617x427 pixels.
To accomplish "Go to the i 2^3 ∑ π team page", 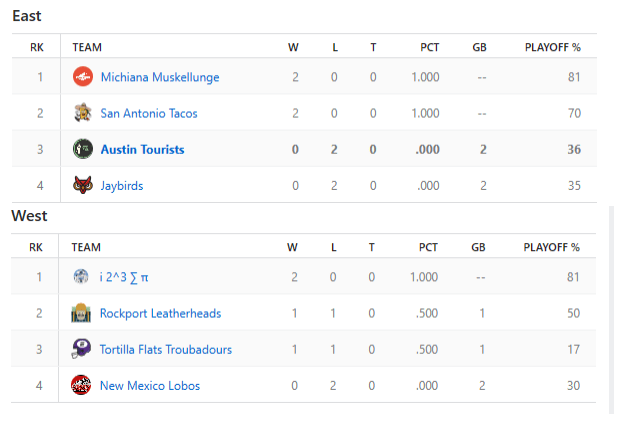I will pos(124,277).
